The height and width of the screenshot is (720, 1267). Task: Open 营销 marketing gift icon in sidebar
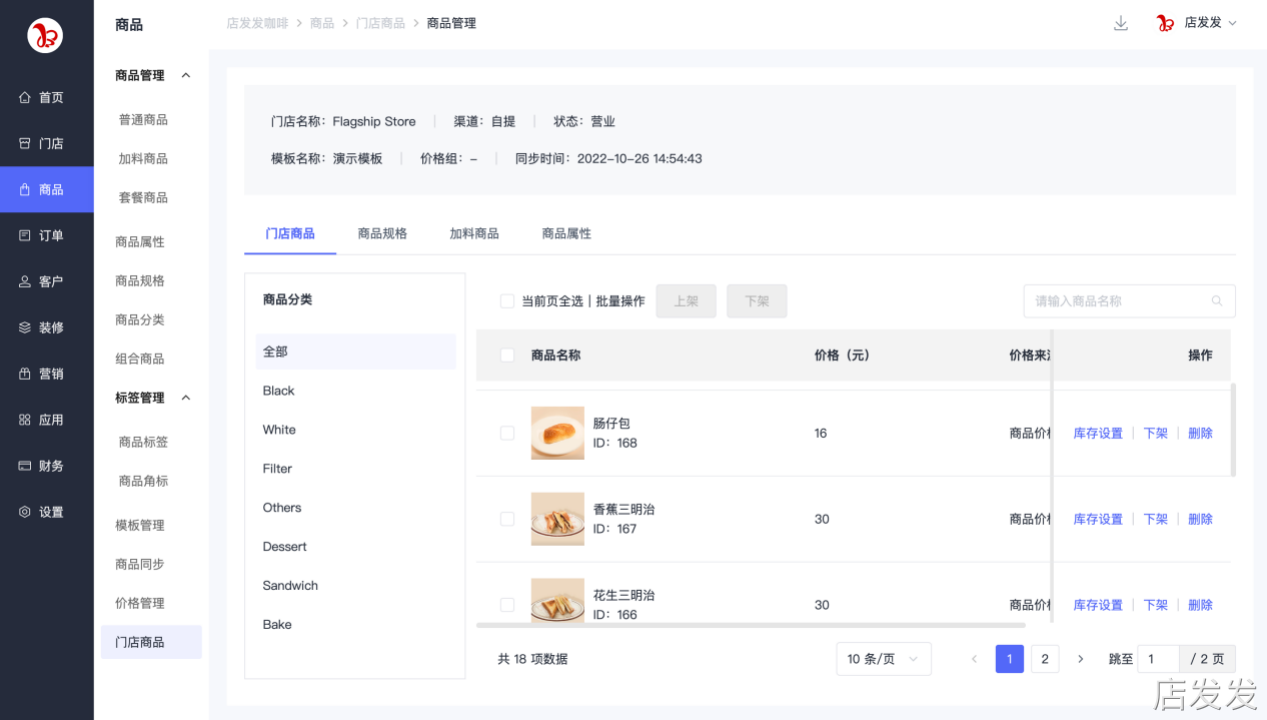click(x=25, y=373)
